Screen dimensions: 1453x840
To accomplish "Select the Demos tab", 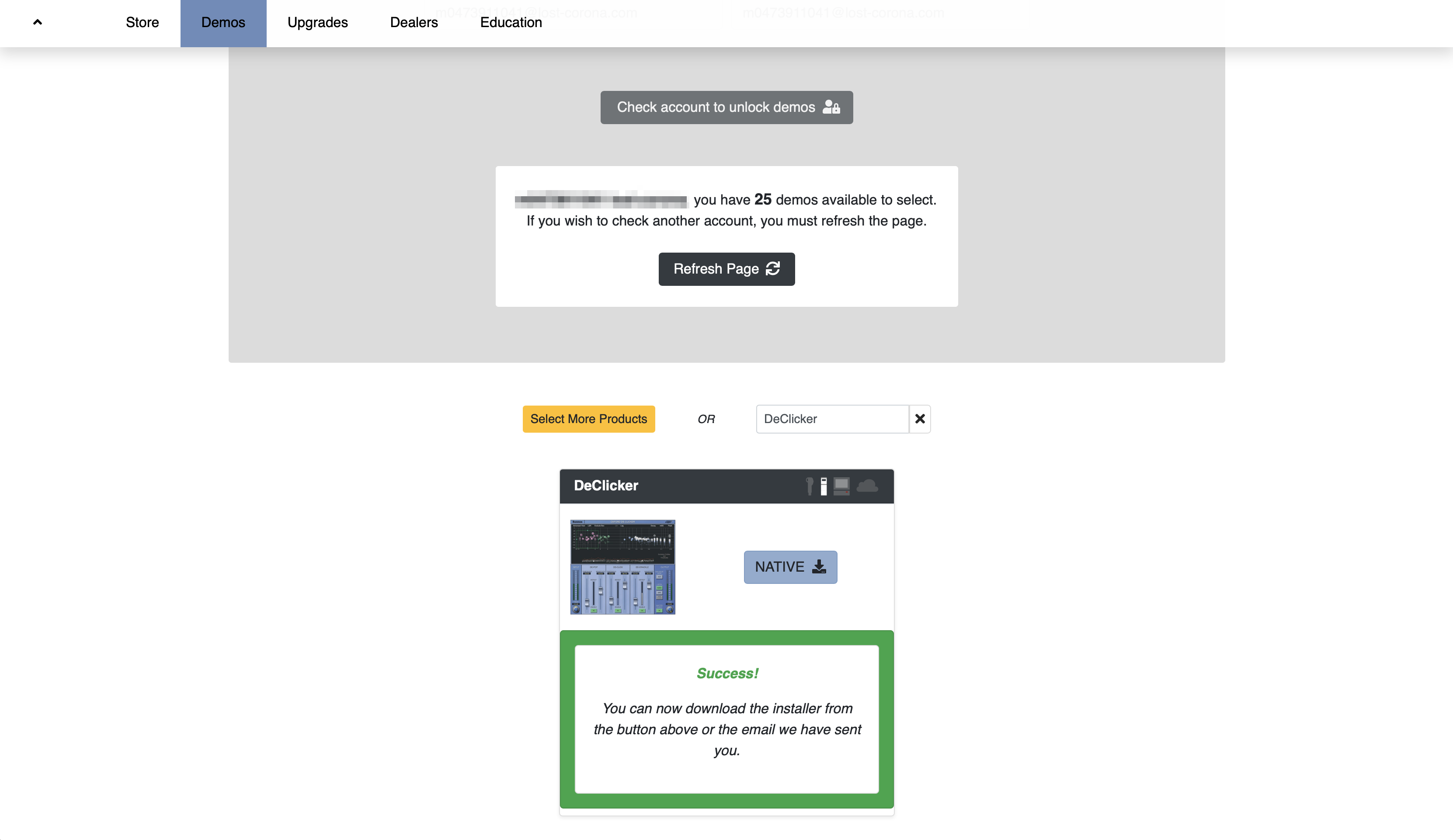I will 223,22.
